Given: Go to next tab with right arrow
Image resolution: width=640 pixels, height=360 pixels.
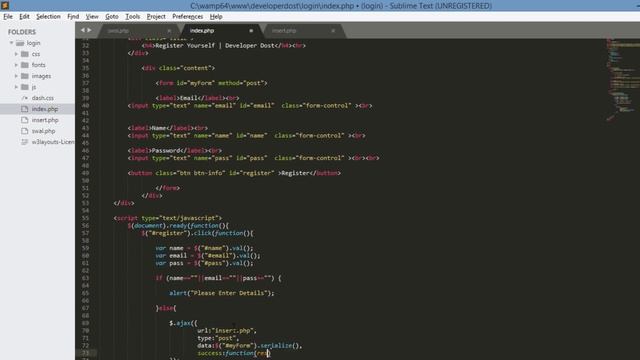Looking at the screenshot, I should click(89, 30).
